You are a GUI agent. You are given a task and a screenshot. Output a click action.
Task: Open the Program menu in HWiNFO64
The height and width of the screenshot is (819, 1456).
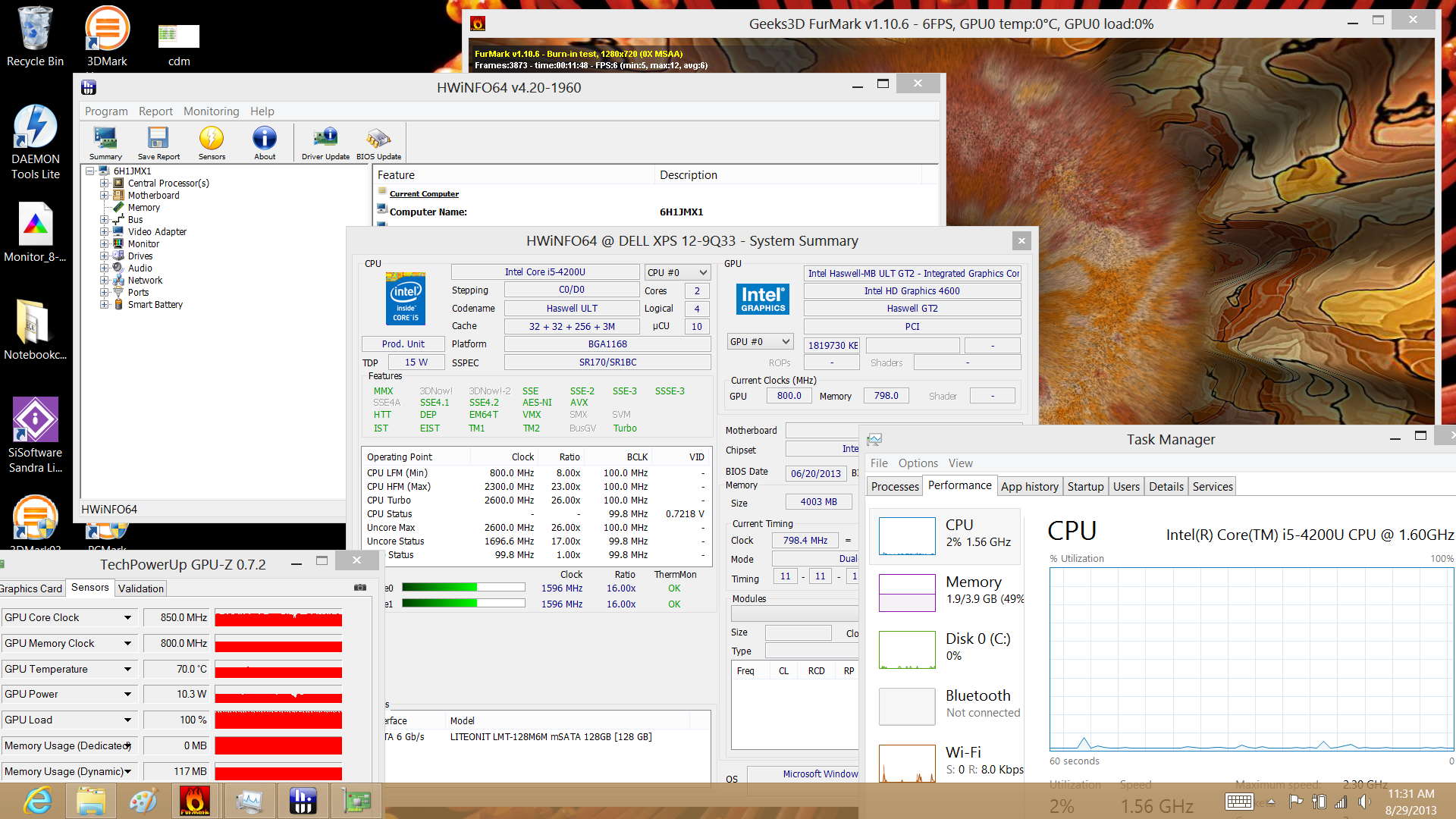pyautogui.click(x=106, y=111)
